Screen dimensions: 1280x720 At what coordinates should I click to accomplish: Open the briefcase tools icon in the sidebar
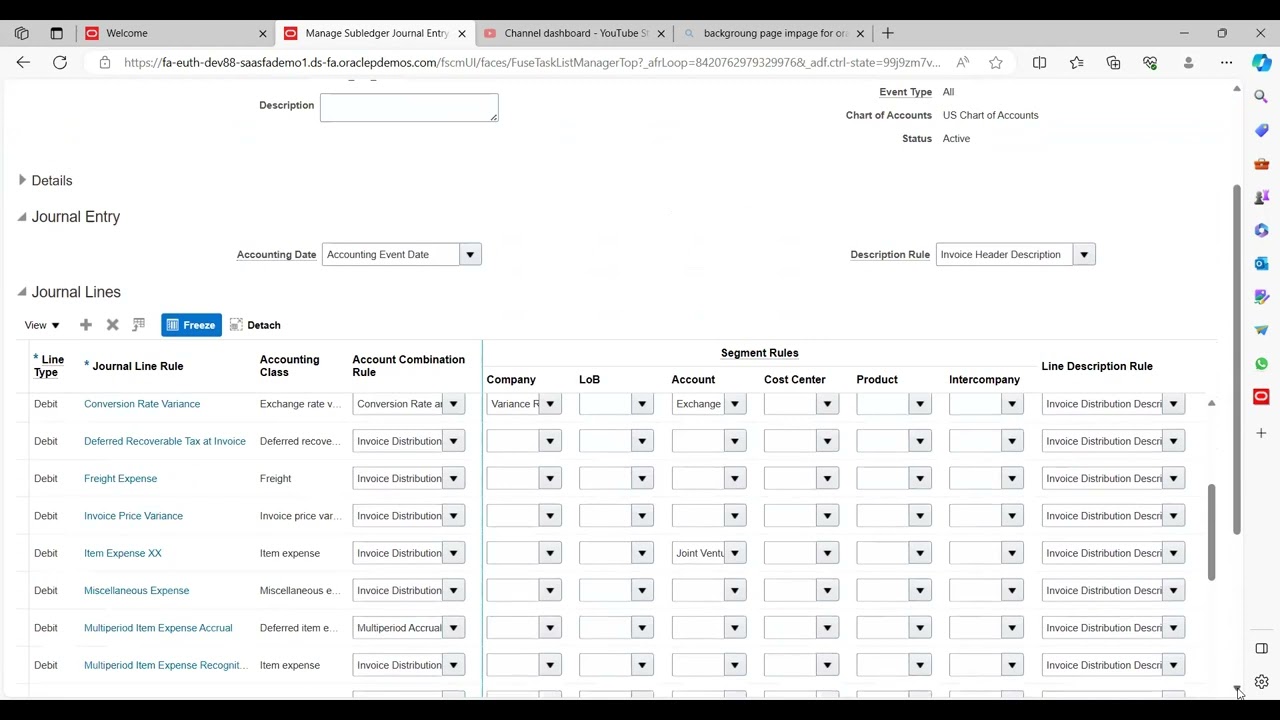1262,164
